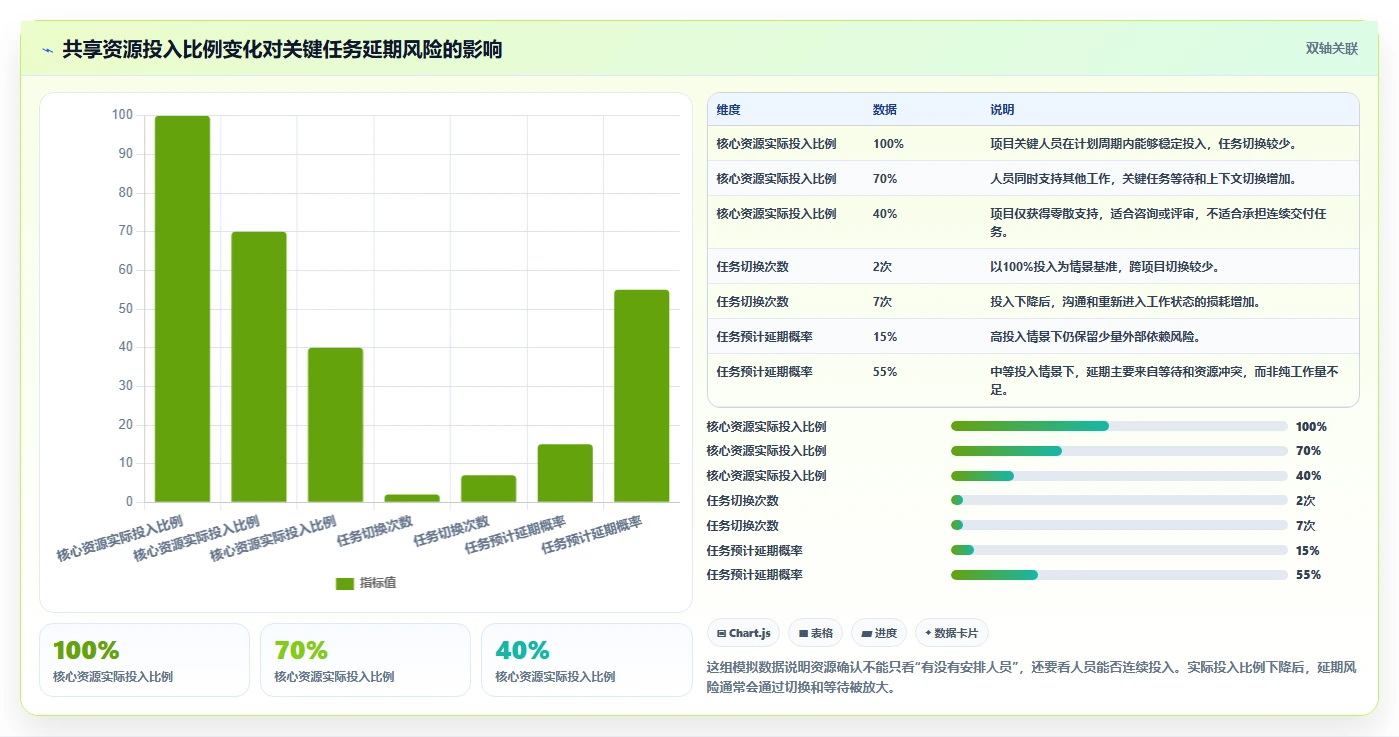Viewport: 1399px width, 737px height.
Task: Click the 2次 progress bar
Action: click(1119, 500)
